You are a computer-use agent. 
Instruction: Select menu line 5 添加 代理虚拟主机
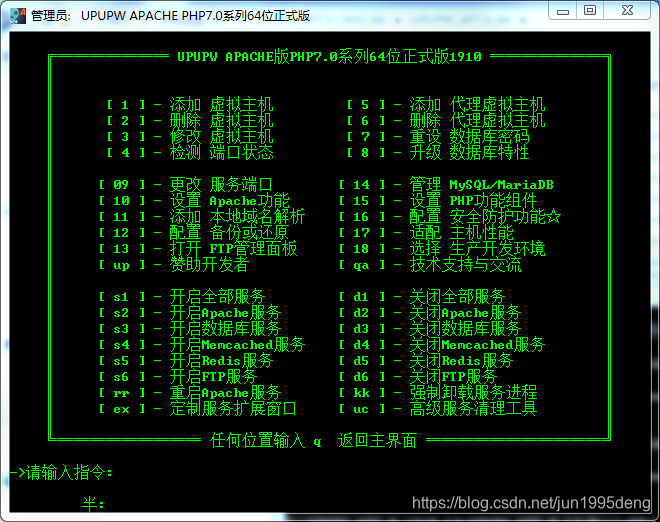point(446,104)
